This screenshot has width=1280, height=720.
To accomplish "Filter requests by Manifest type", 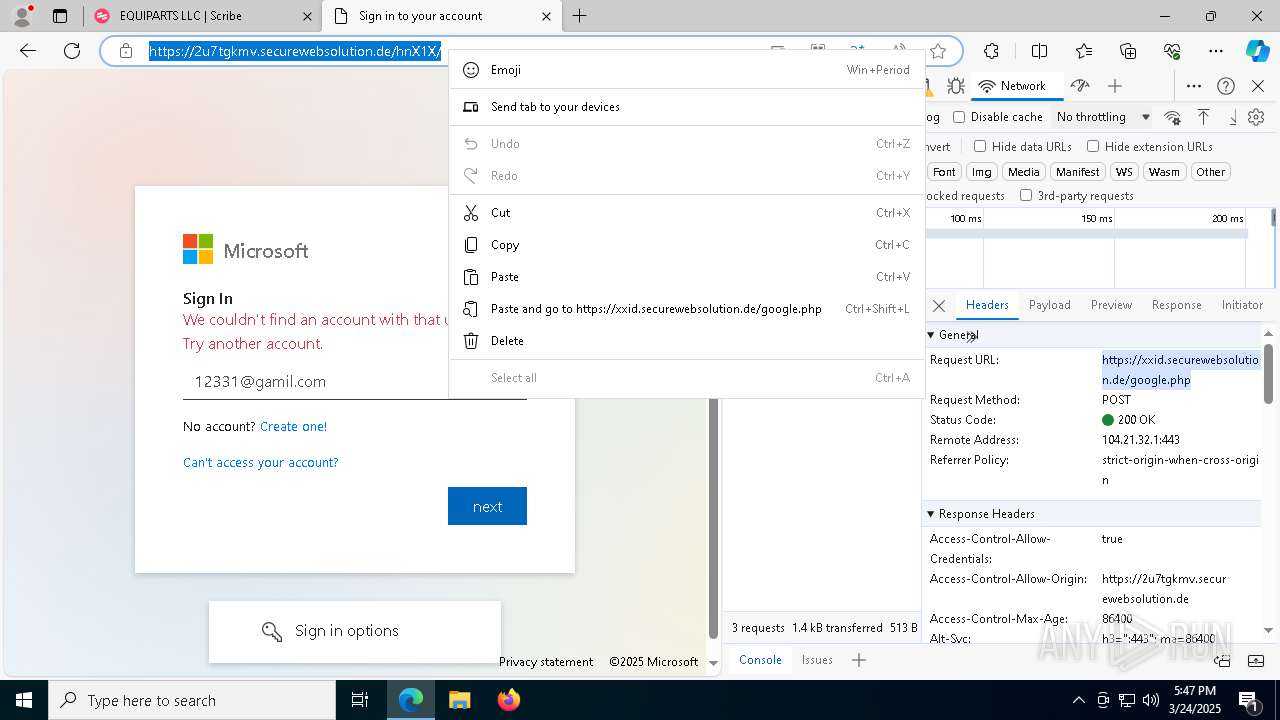I will click(x=1077, y=172).
